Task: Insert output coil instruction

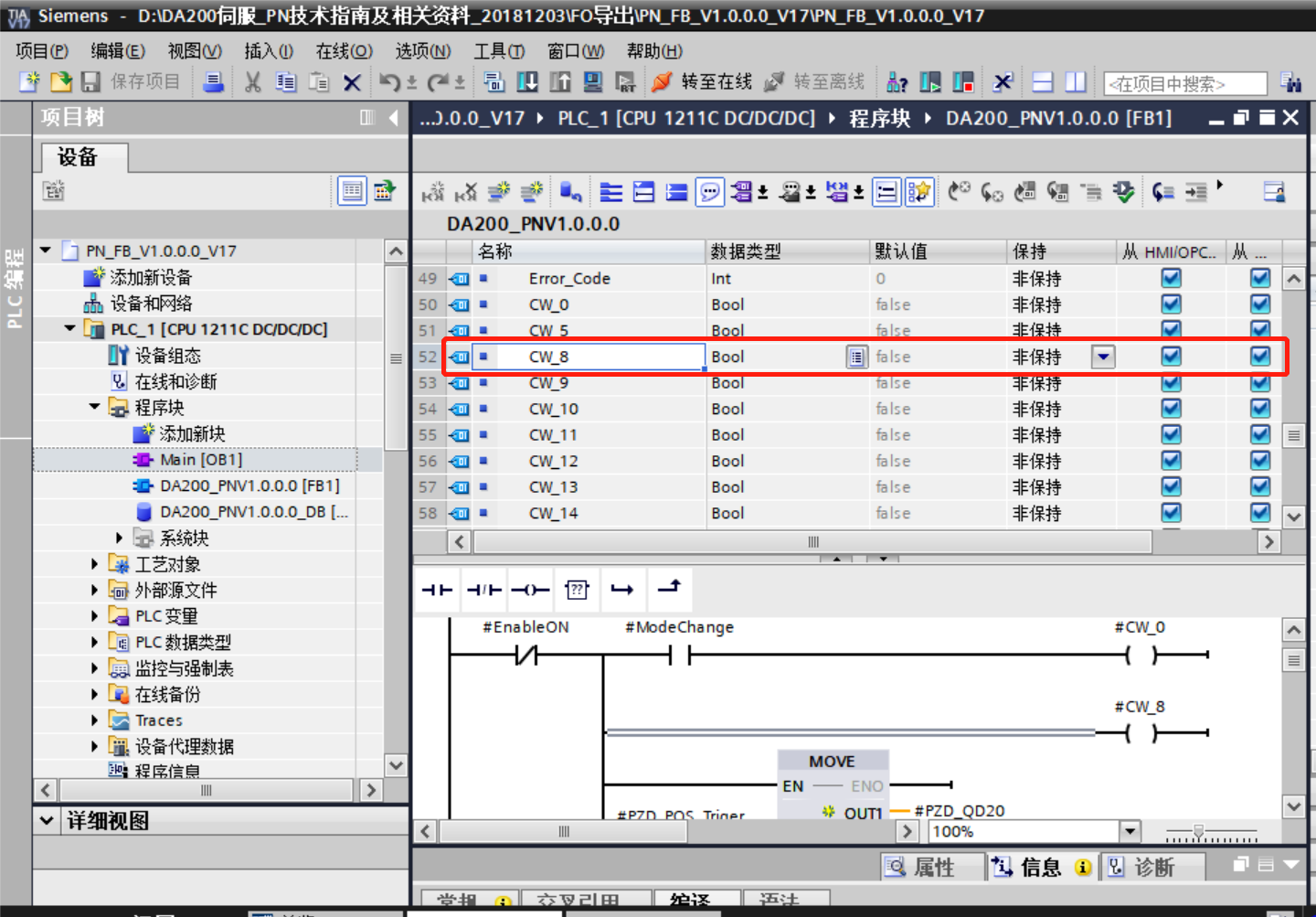Action: pyautogui.click(x=530, y=590)
